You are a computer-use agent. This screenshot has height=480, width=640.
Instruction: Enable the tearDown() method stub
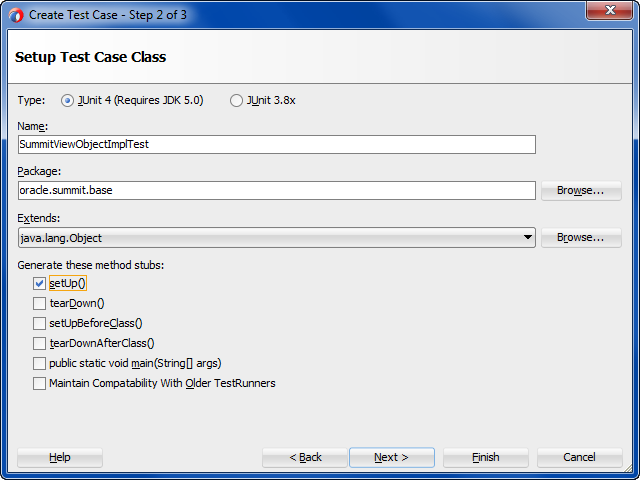coord(39,303)
